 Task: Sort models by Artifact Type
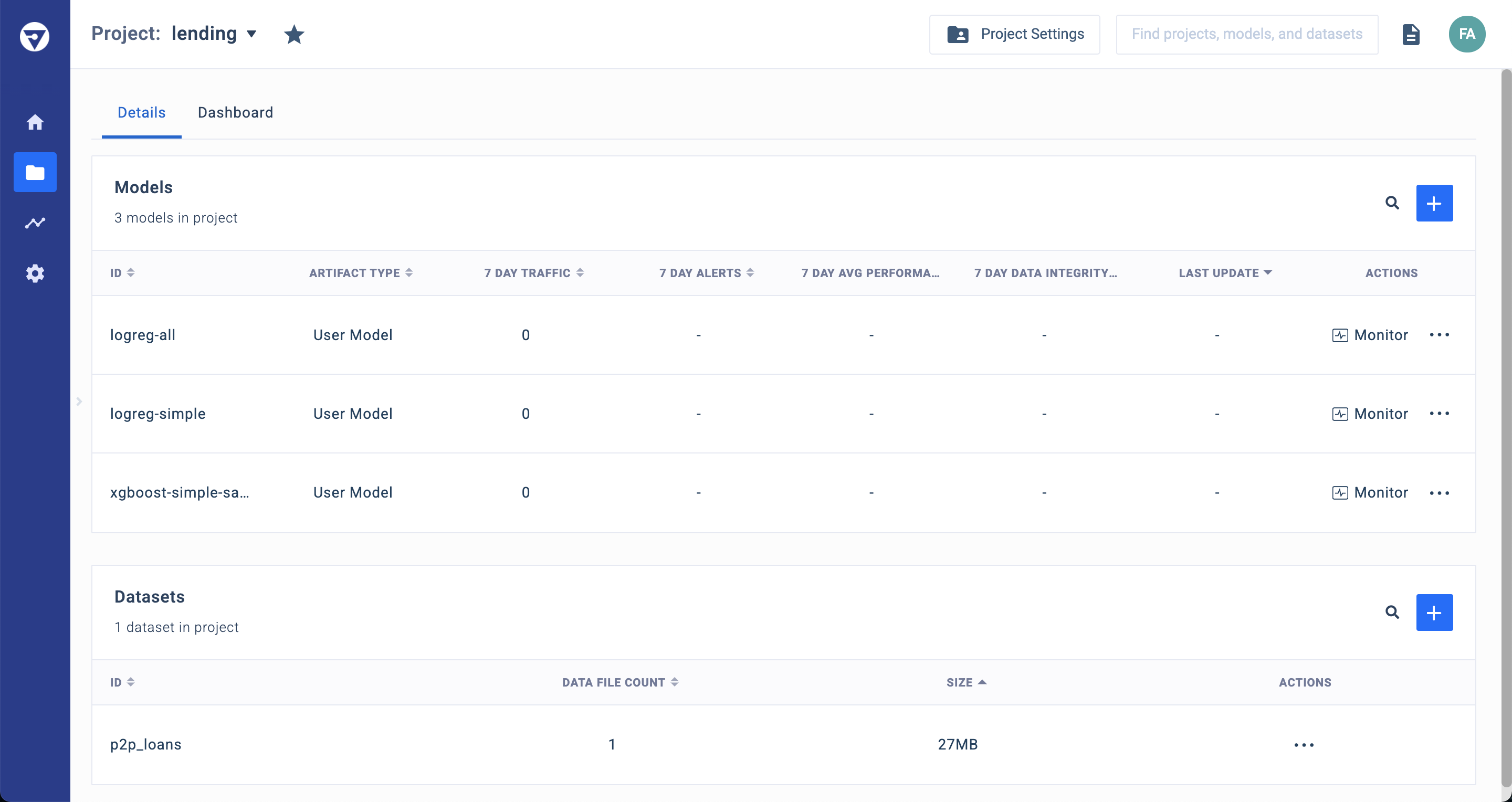pyautogui.click(x=361, y=273)
